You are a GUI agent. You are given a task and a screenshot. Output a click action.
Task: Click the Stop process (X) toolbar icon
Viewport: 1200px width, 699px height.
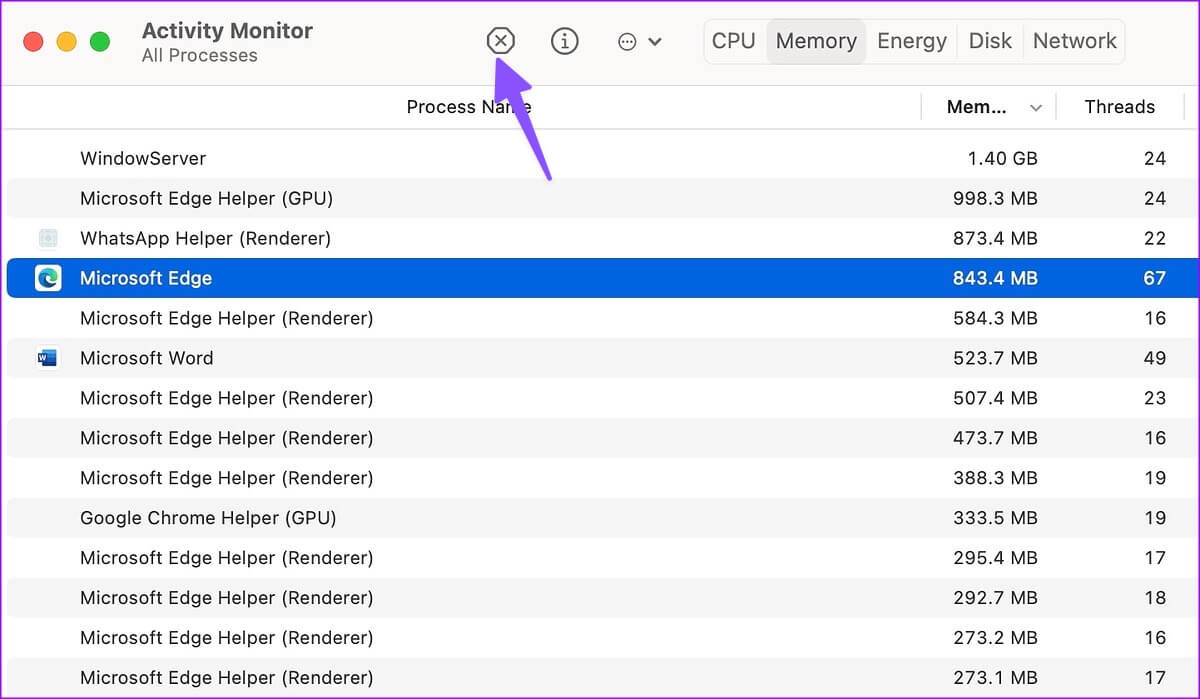500,41
